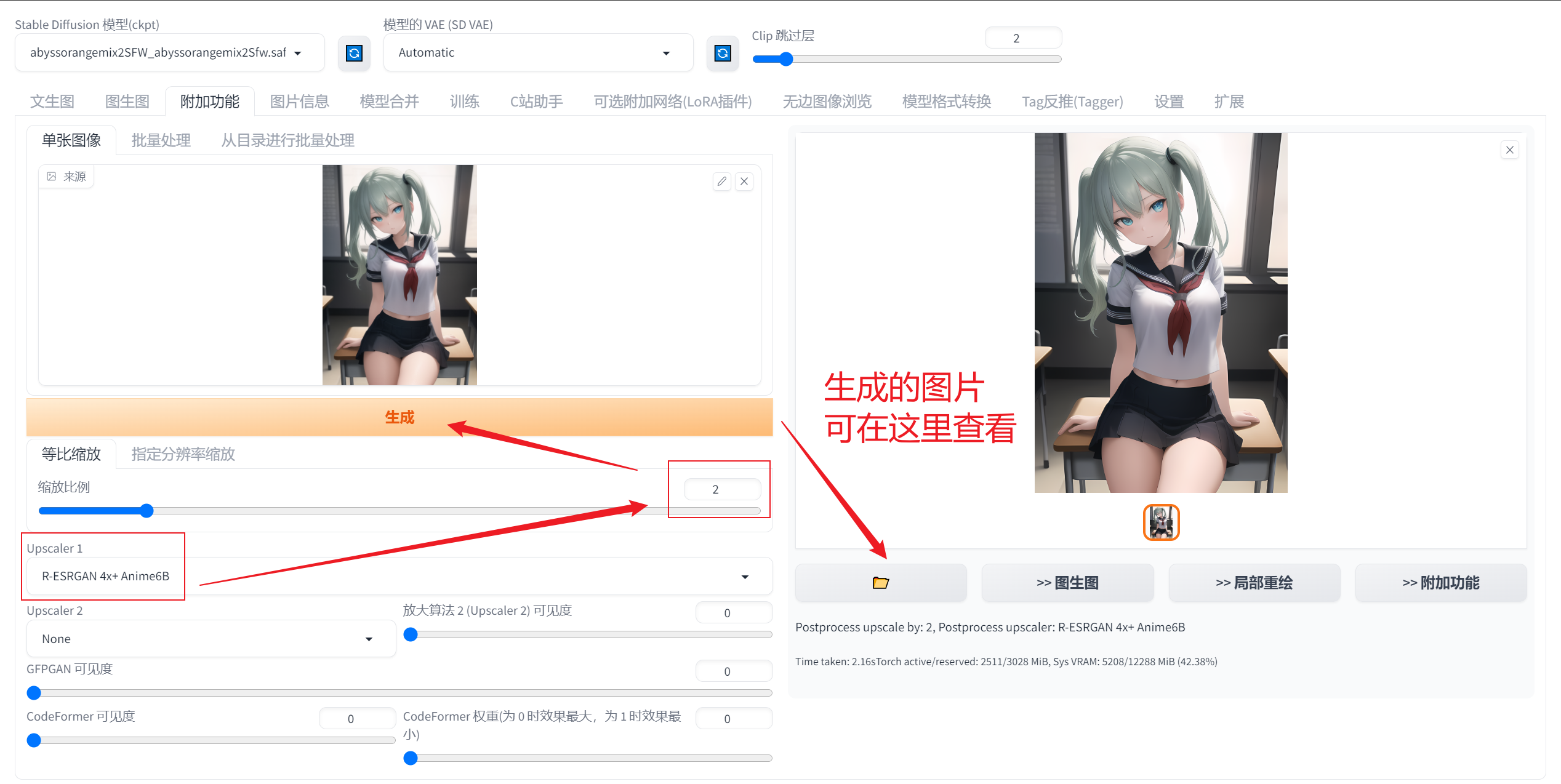
Task: Open the output folder icon button
Action: tap(881, 582)
